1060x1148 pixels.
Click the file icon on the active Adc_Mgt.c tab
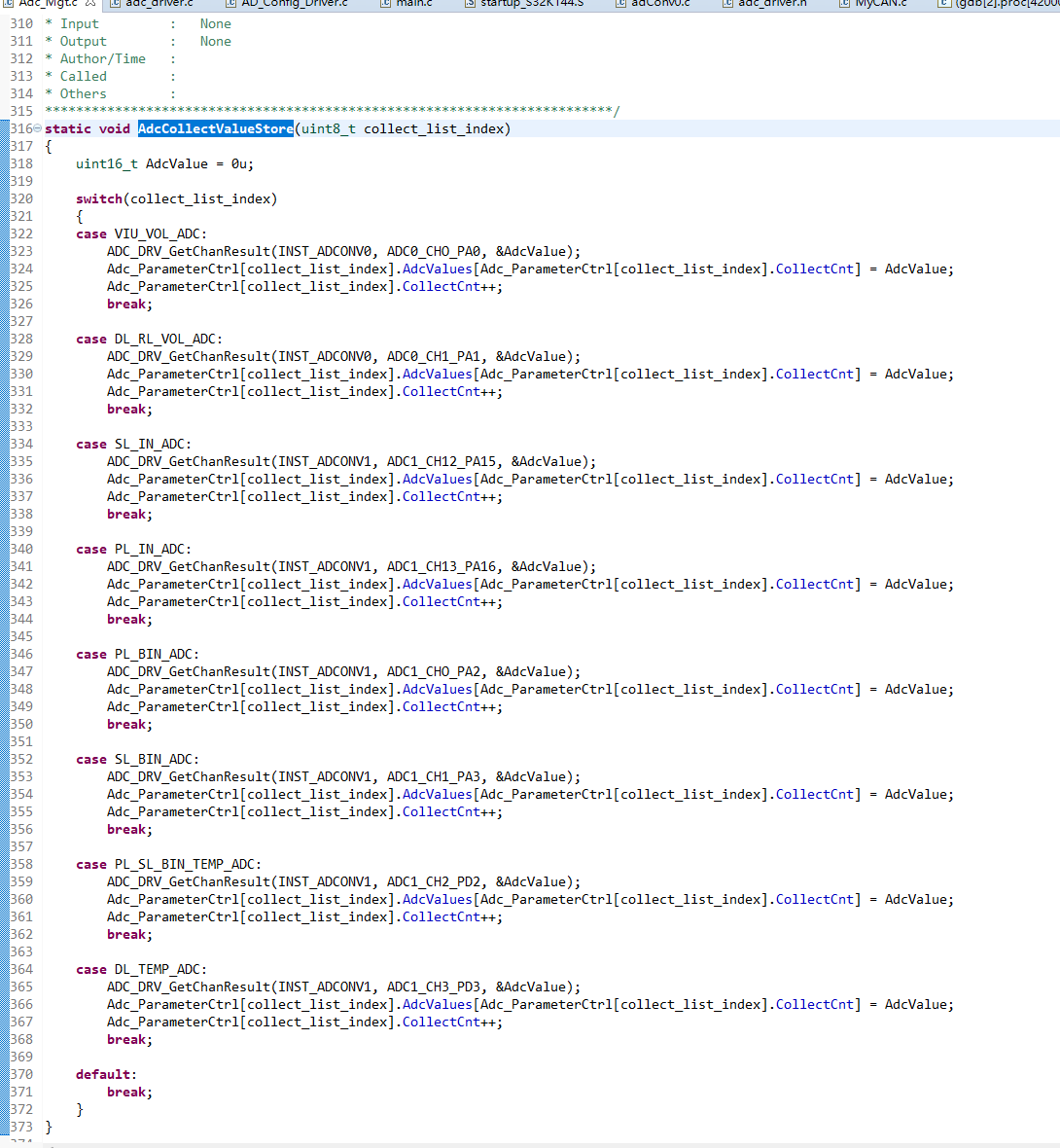[6, 5]
